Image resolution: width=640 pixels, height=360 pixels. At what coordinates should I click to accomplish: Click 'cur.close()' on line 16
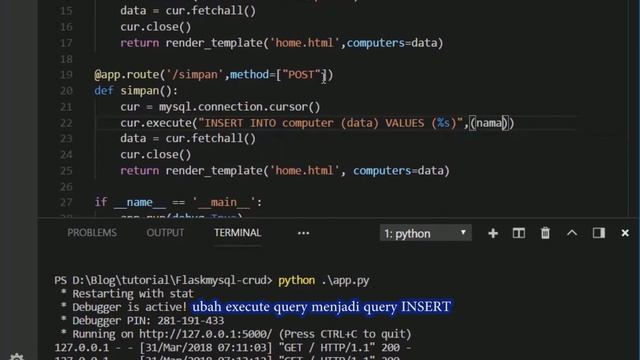(156, 27)
